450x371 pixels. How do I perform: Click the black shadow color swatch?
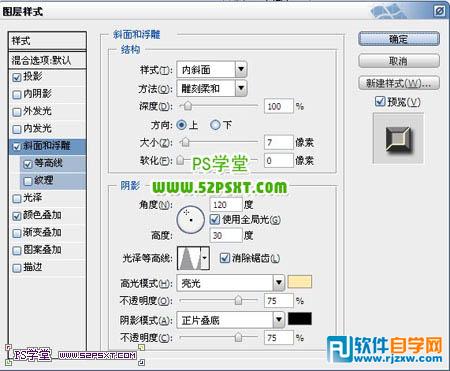pos(300,319)
